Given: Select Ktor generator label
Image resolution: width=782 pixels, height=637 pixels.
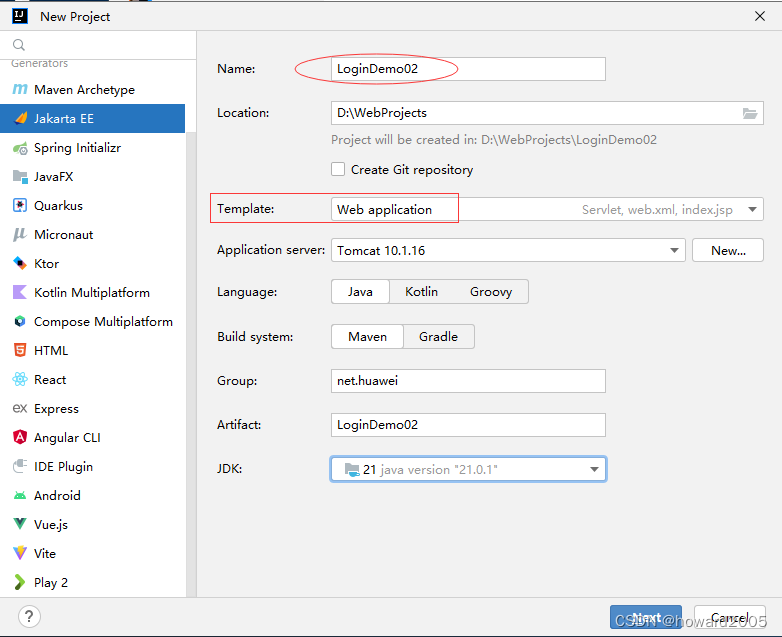Looking at the screenshot, I should click(x=46, y=263).
